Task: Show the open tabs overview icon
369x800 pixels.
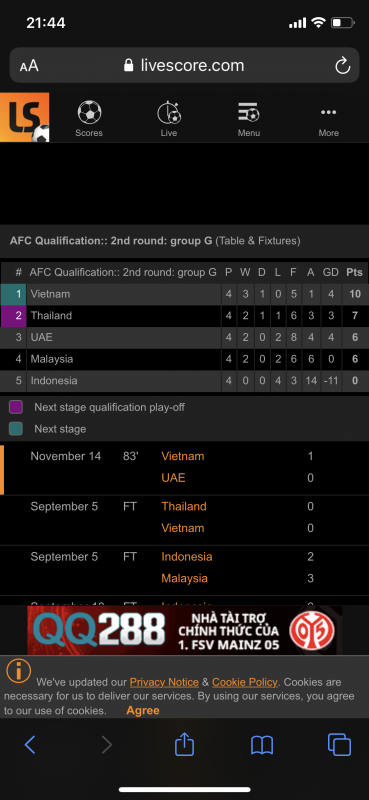Action: coord(339,744)
